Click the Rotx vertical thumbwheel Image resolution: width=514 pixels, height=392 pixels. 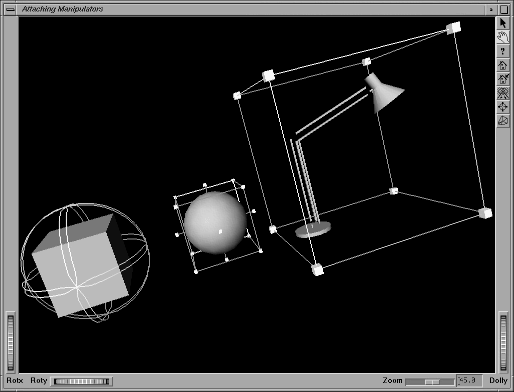[11, 342]
